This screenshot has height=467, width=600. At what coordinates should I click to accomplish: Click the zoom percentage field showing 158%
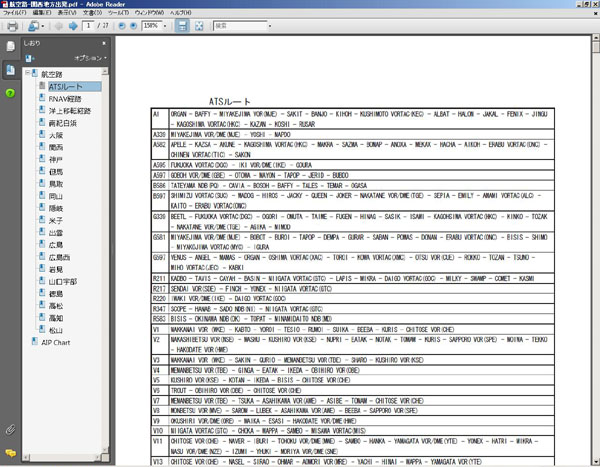click(x=151, y=26)
